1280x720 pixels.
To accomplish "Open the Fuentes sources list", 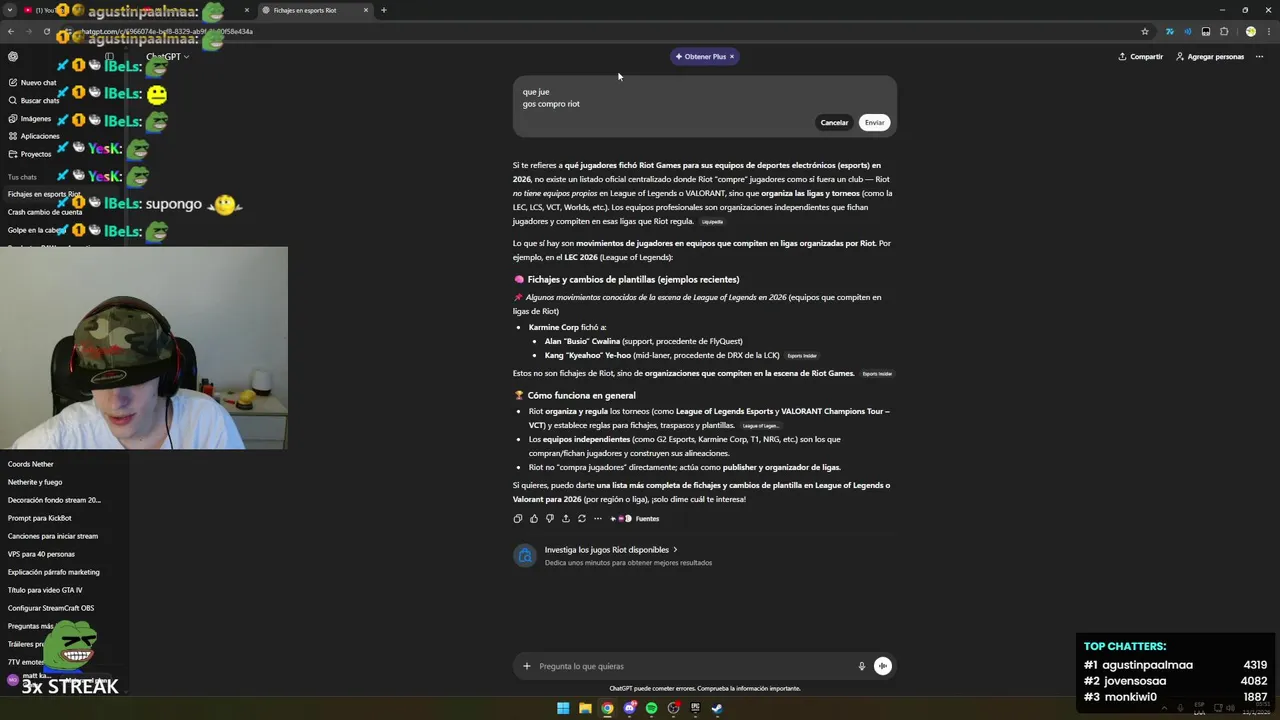I will 635,518.
